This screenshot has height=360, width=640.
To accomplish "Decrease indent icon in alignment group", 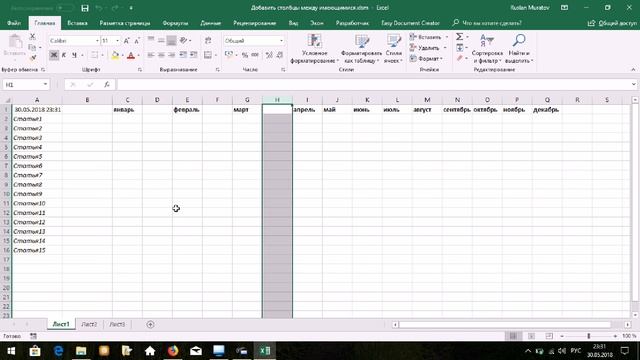I will (x=183, y=55).
